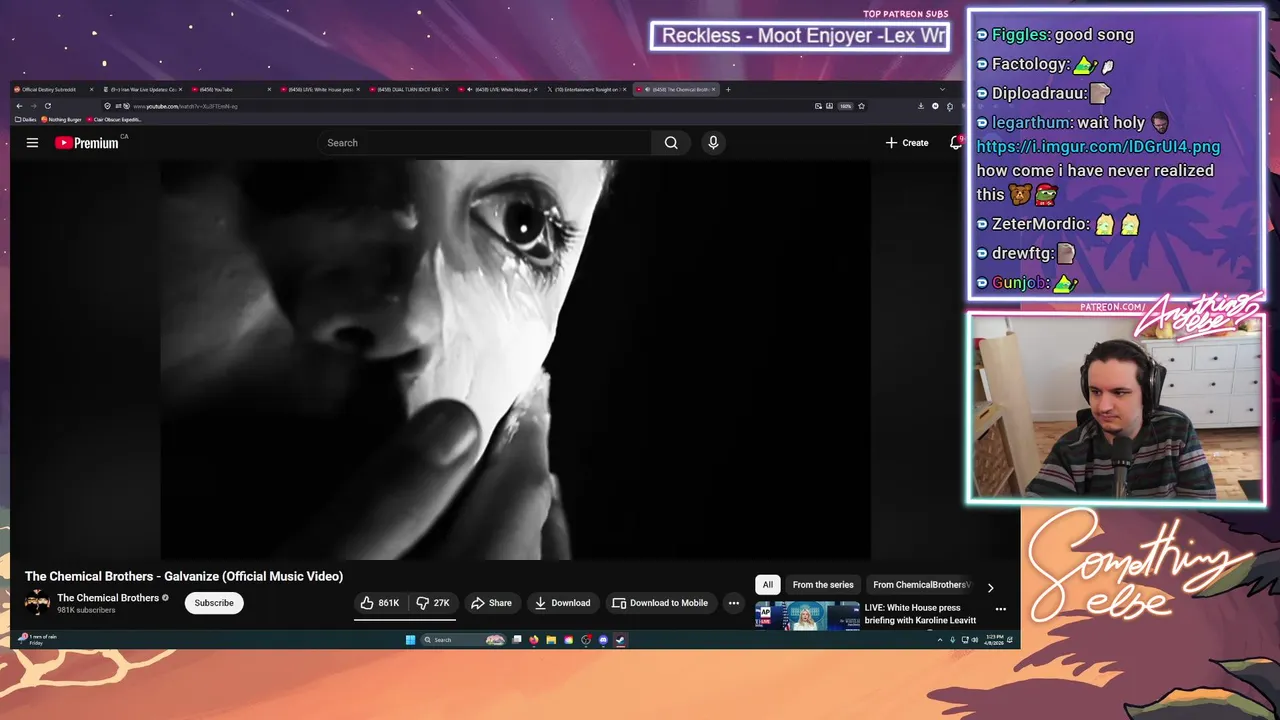Click the 100% zoom indicator in address bar

click(x=845, y=106)
